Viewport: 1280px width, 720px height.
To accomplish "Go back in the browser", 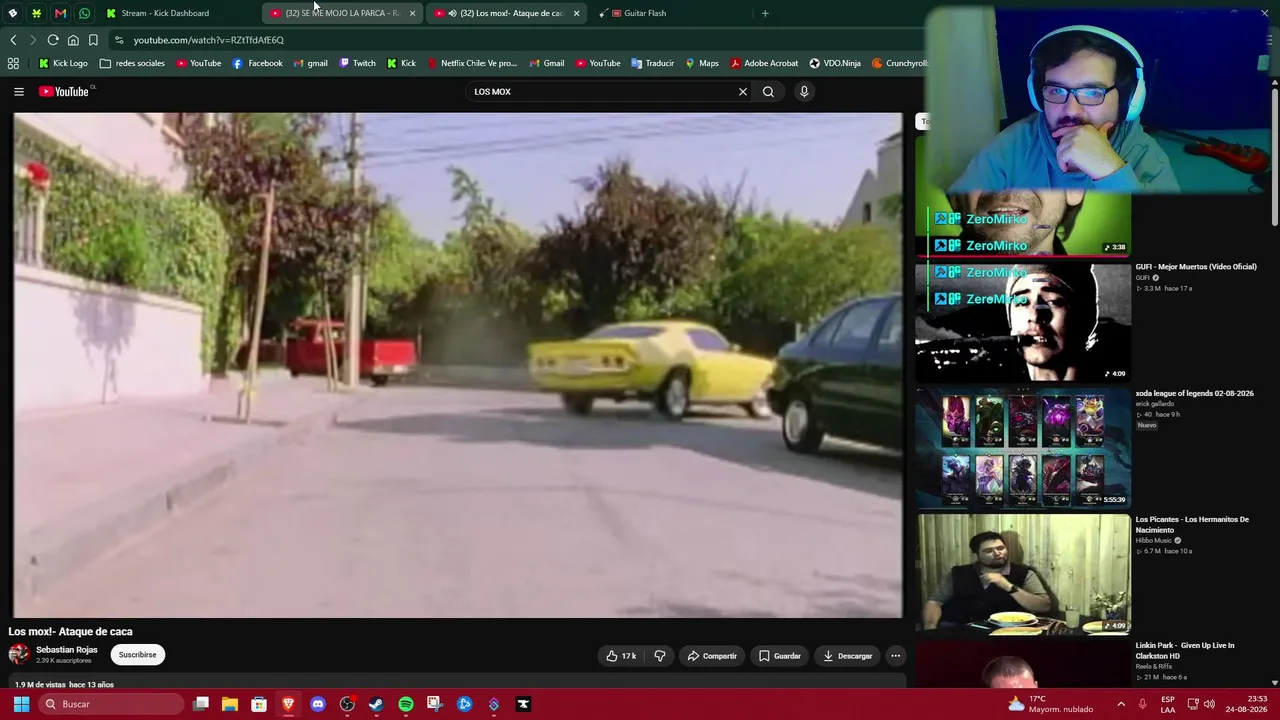I will point(13,40).
